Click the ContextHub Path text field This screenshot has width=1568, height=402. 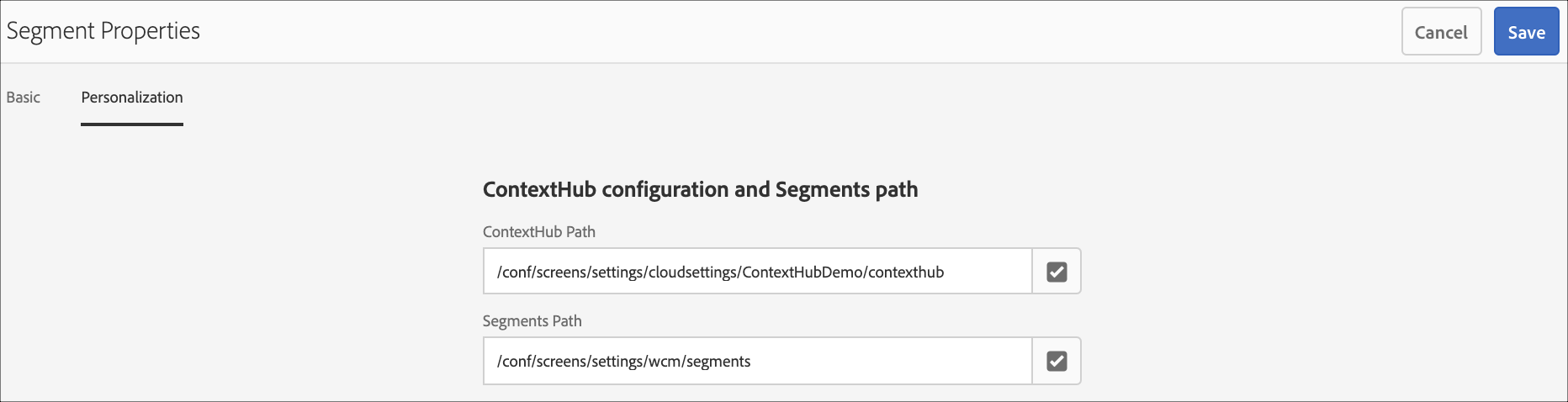point(757,272)
